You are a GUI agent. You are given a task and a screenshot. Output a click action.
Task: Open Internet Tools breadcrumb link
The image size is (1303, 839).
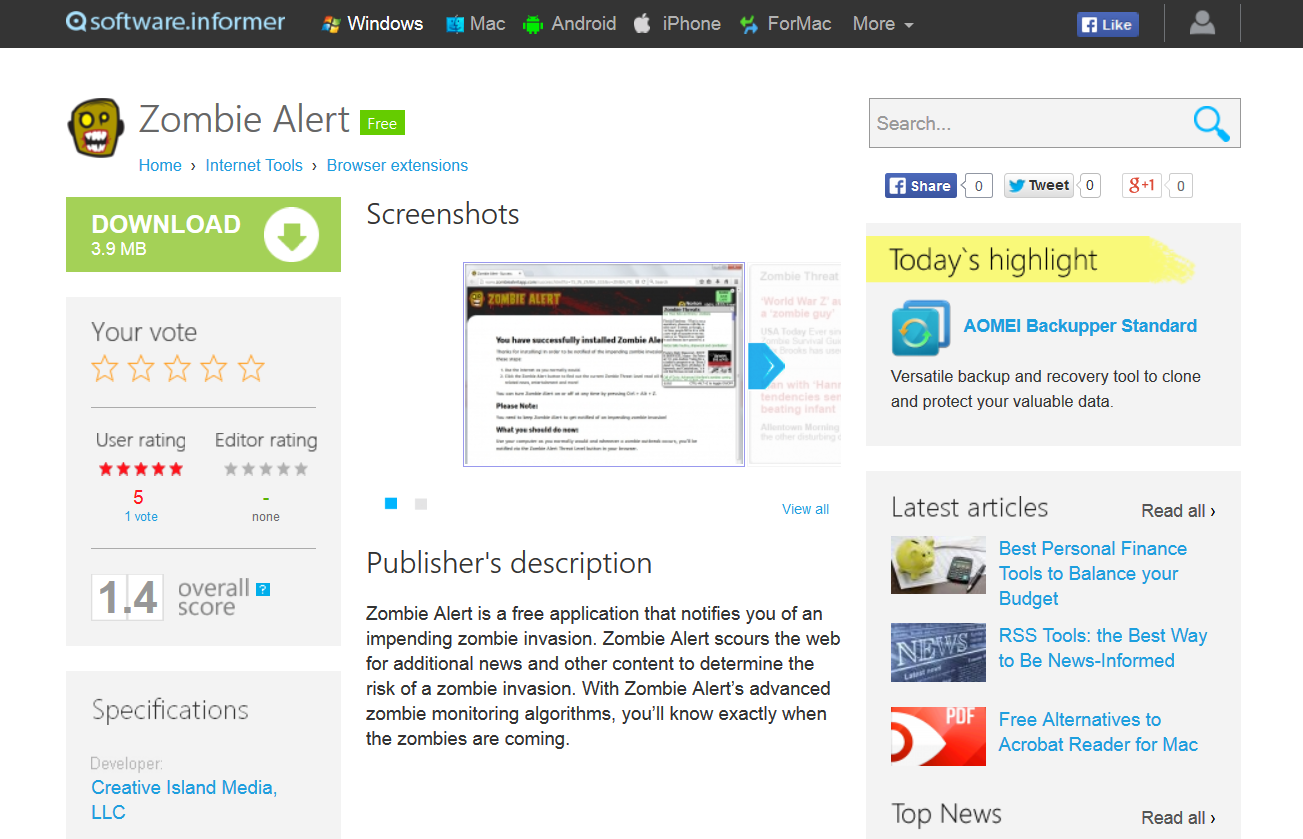pyautogui.click(x=254, y=166)
